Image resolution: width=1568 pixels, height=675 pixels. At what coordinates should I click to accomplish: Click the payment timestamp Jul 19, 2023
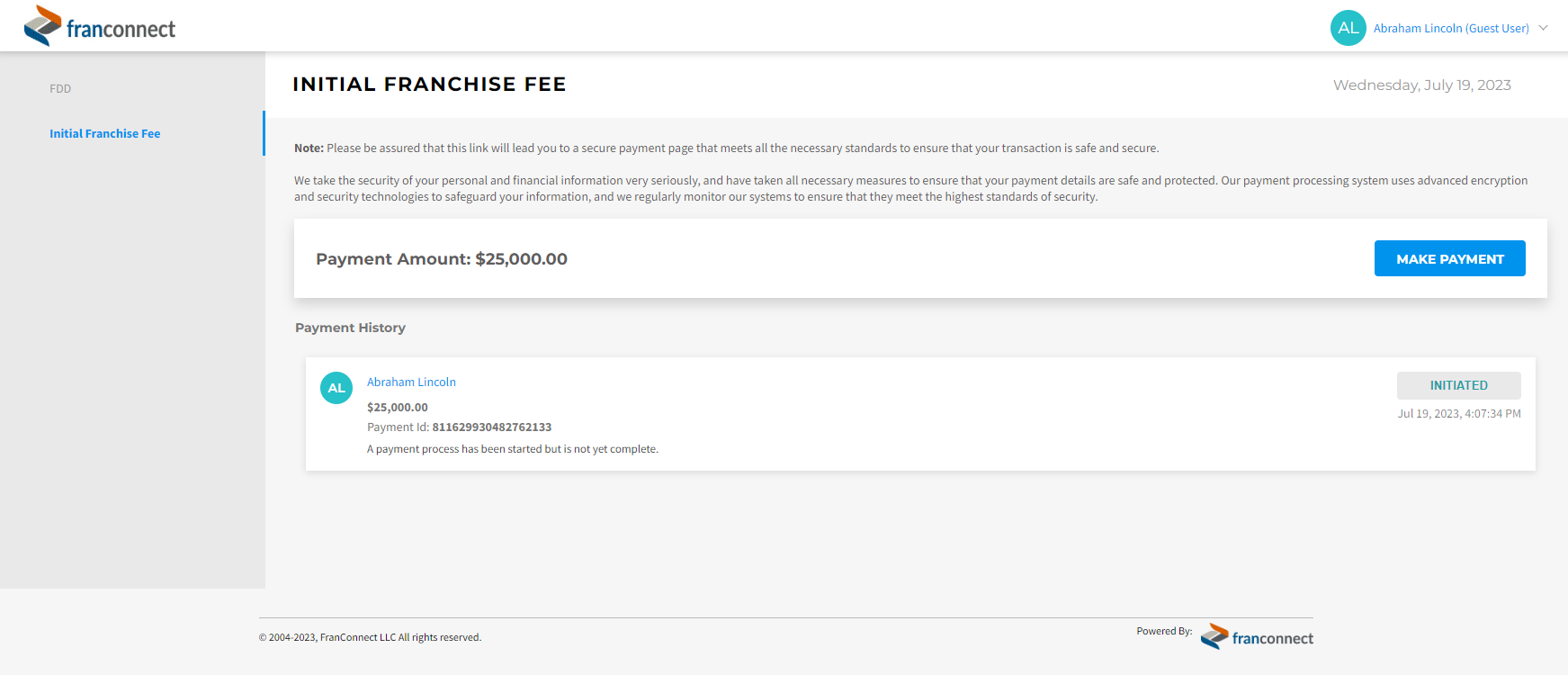[1458, 413]
